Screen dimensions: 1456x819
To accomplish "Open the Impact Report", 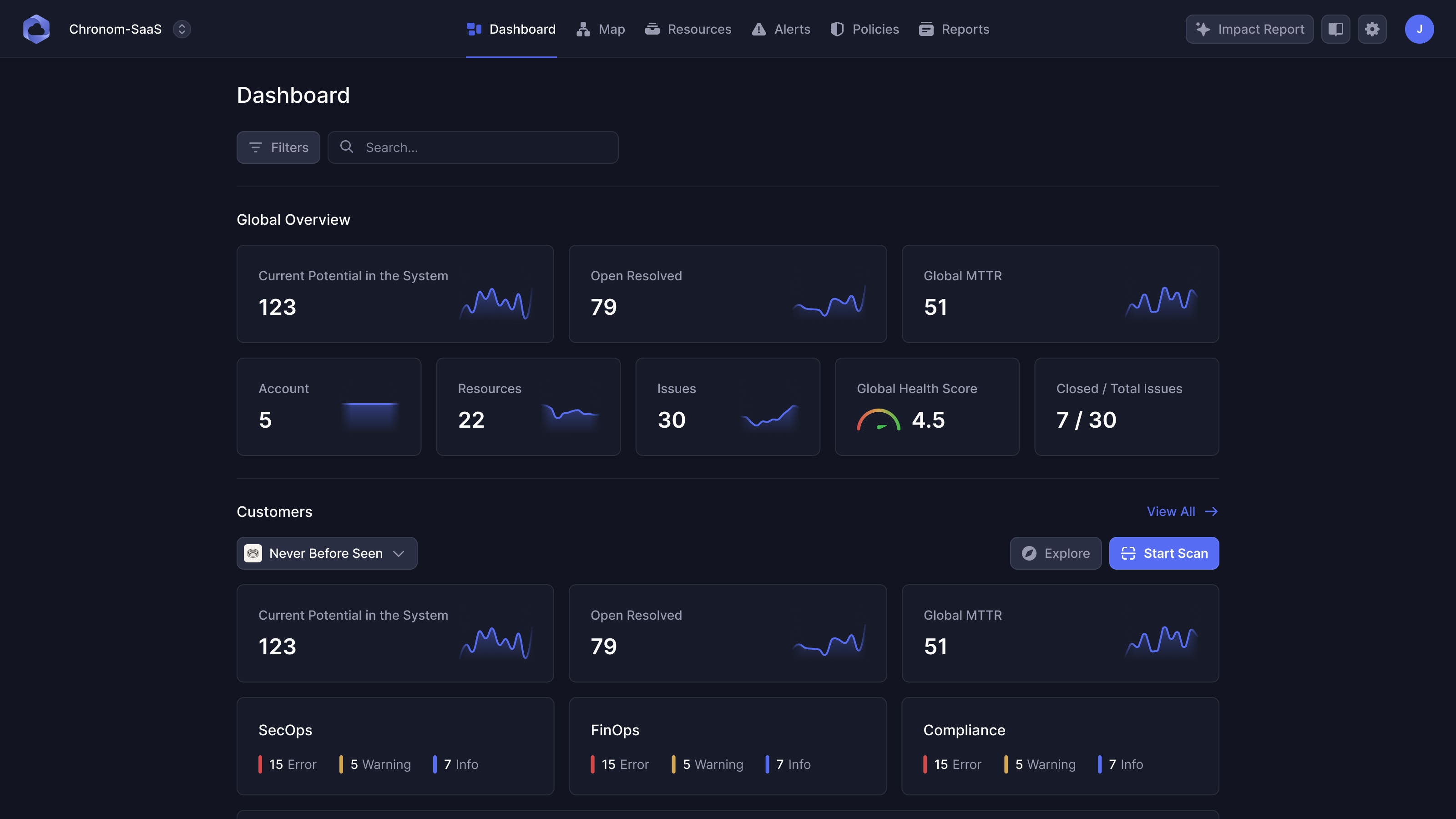I will point(1249,29).
